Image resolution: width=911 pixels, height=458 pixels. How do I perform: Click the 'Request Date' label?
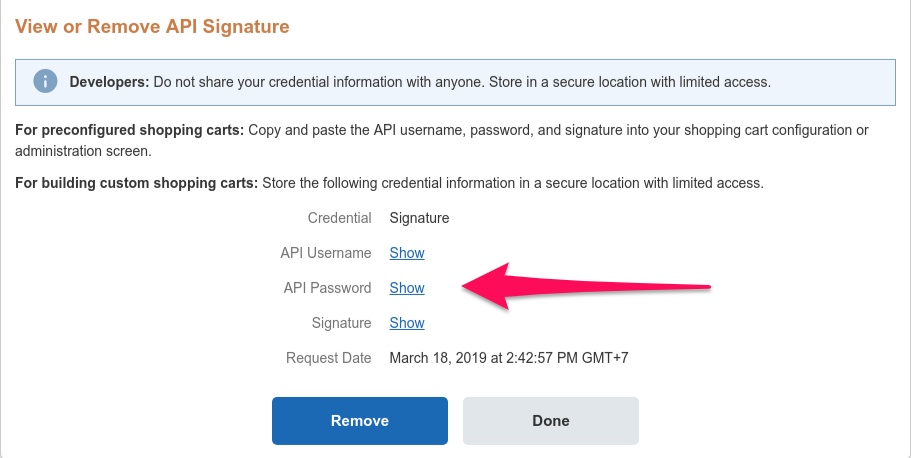coord(328,358)
